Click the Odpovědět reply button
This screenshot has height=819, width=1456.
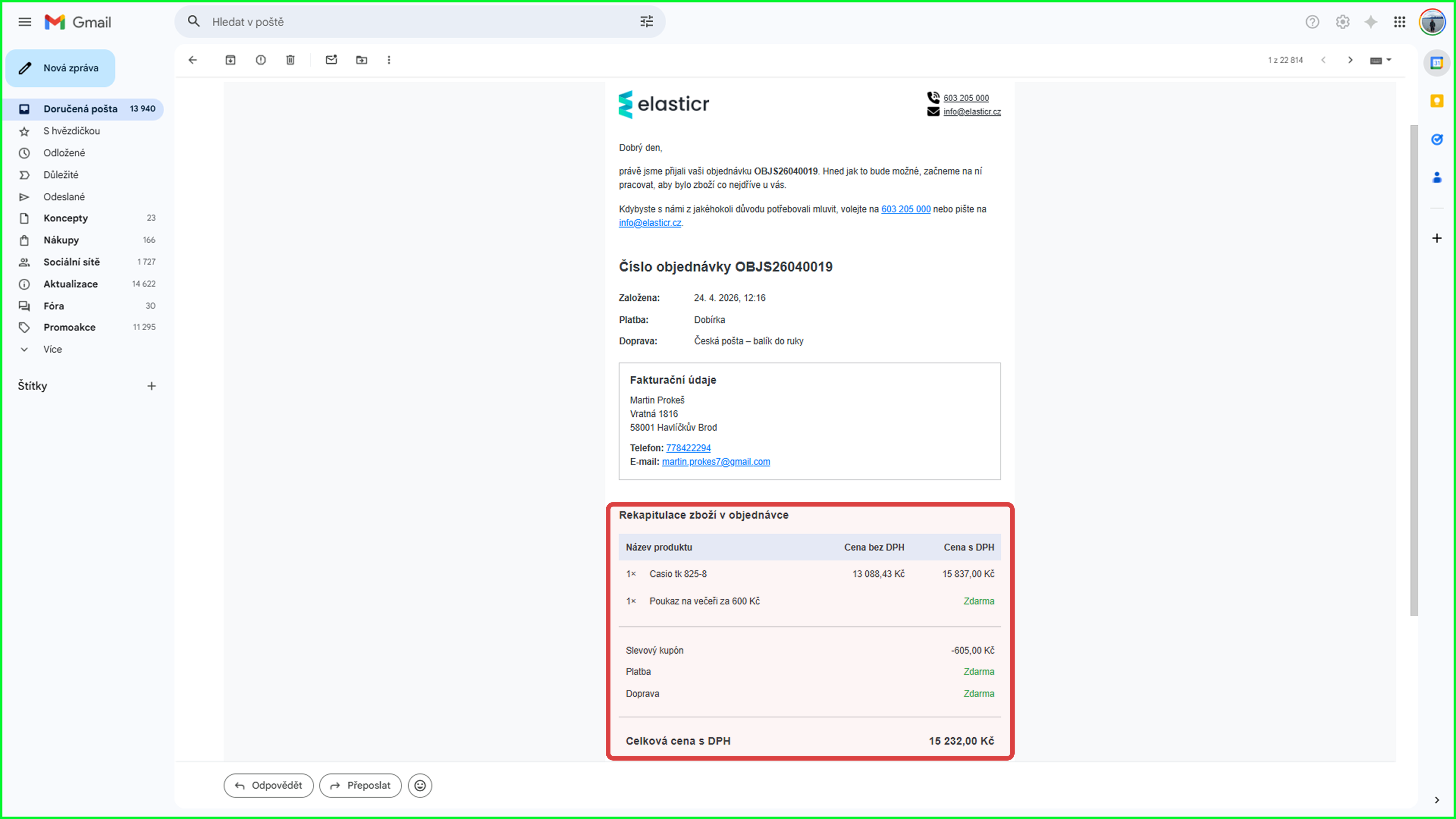click(x=268, y=785)
